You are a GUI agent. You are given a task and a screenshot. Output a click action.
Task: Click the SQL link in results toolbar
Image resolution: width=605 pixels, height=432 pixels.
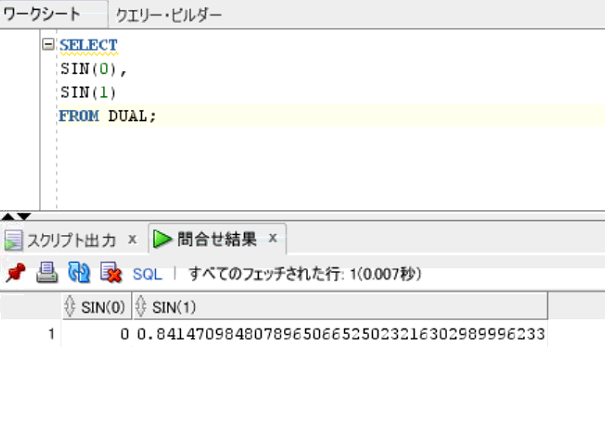(147, 272)
